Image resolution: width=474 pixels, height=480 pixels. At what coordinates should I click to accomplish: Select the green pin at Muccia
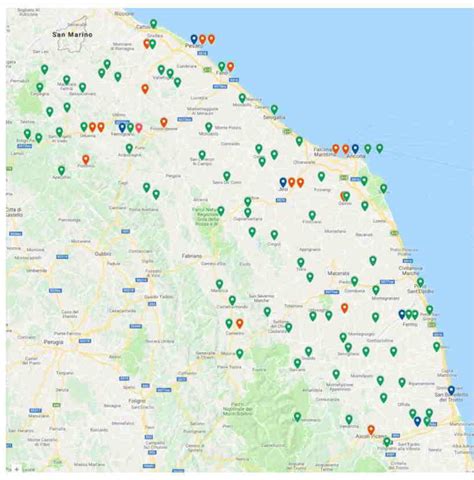(240, 354)
